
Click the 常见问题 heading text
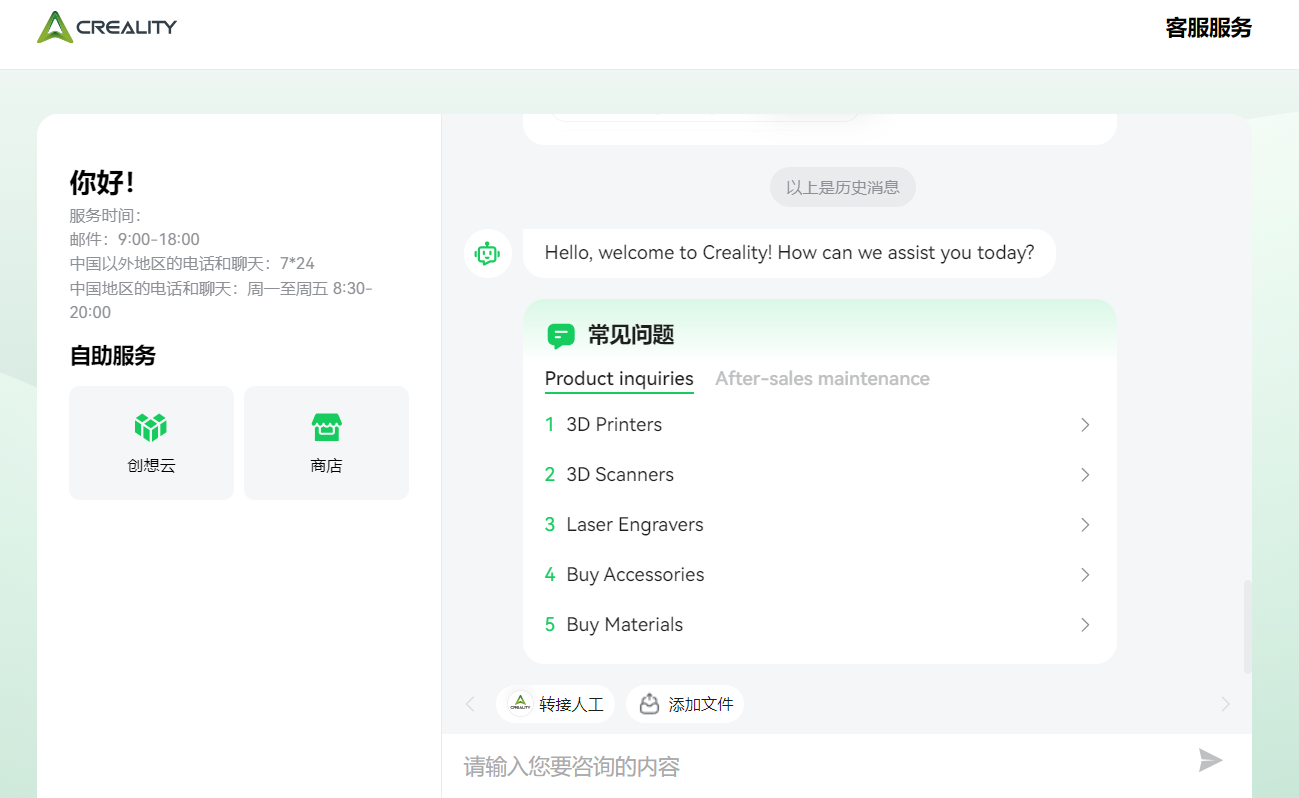click(631, 335)
